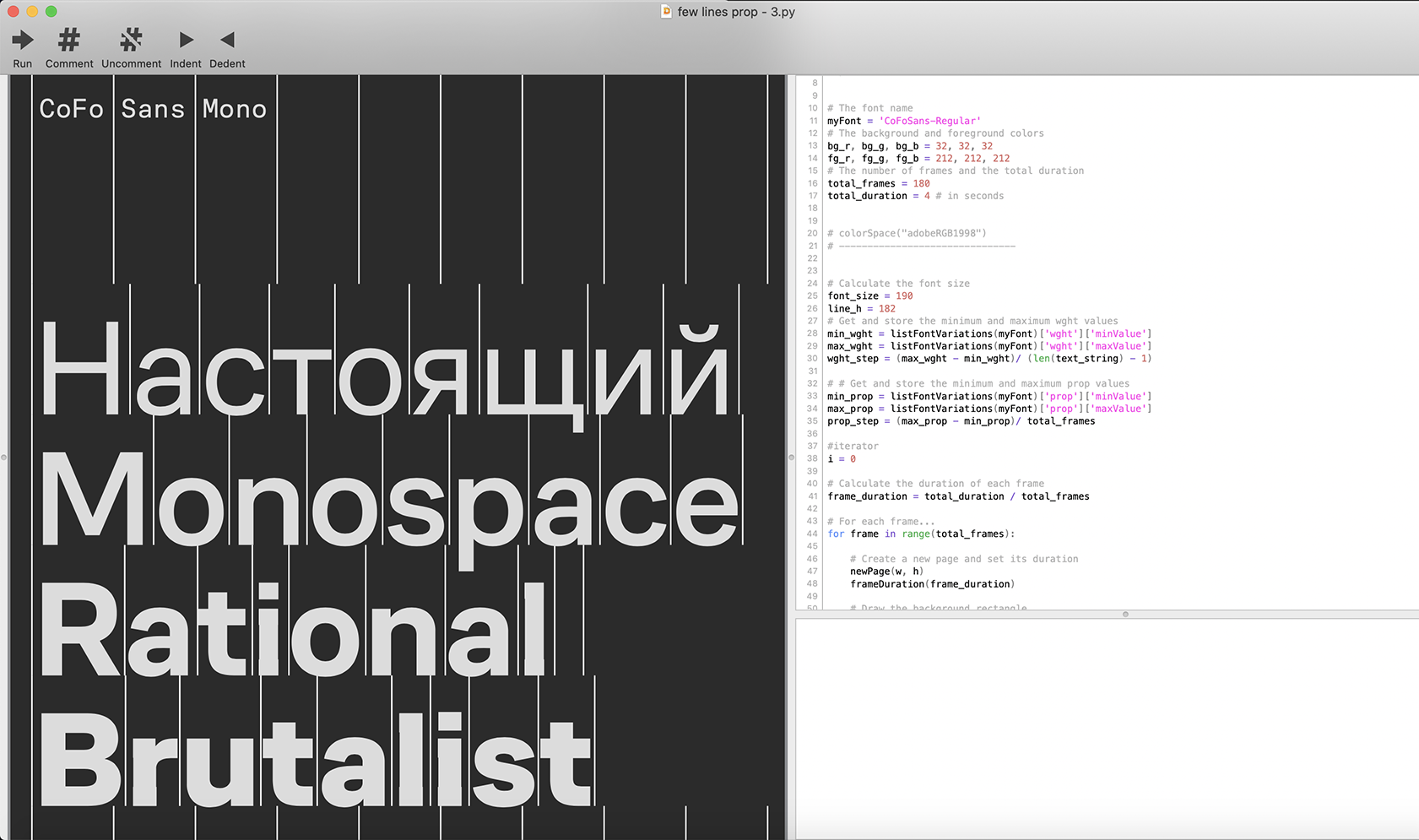Click the yellow minimize window button

click(32, 12)
